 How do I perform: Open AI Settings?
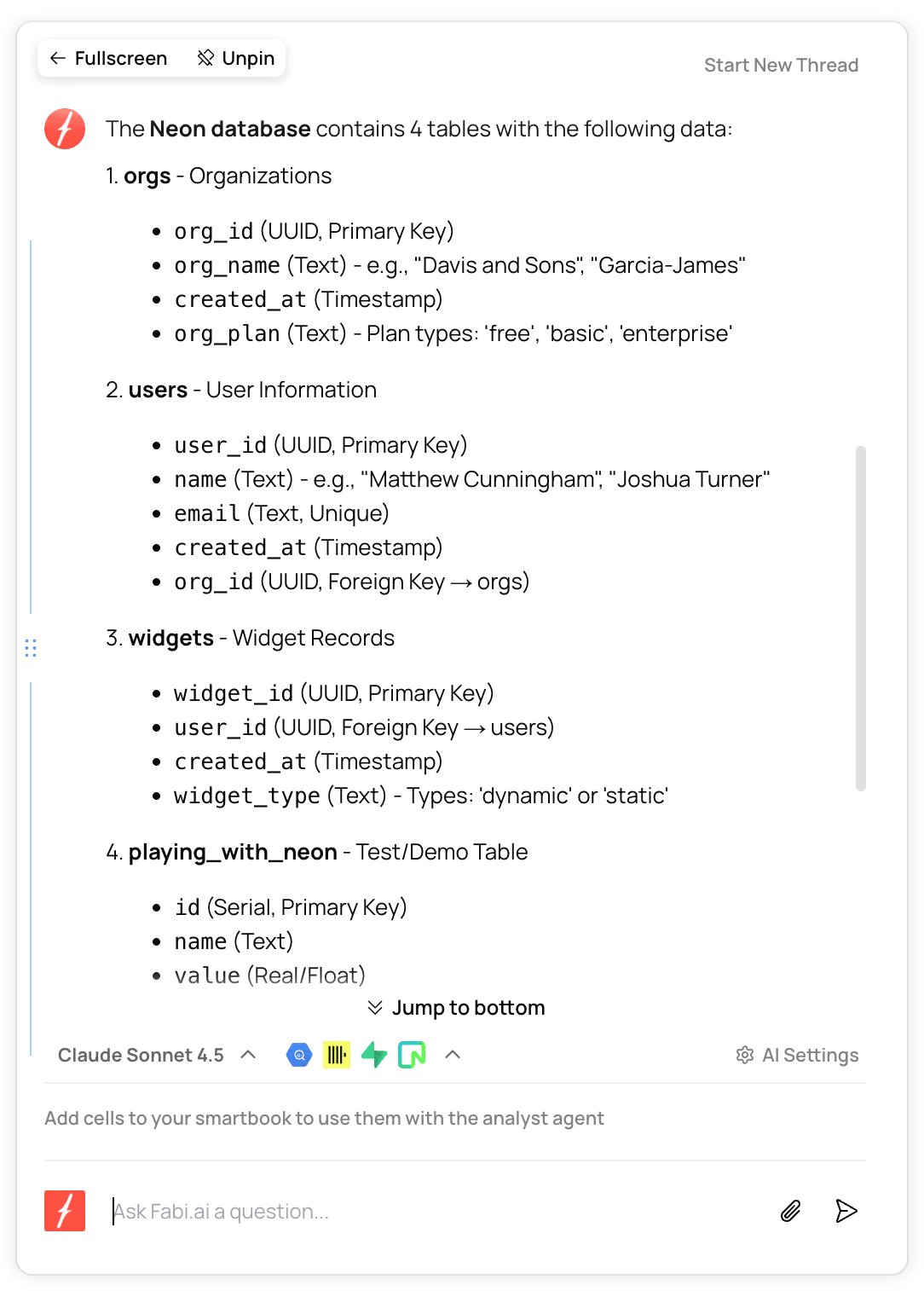tap(810, 1055)
